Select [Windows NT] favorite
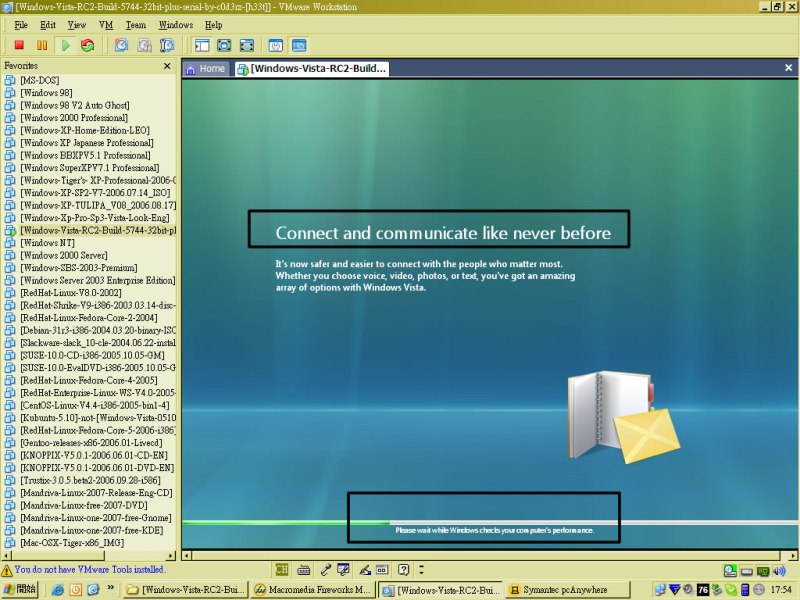 47,243
